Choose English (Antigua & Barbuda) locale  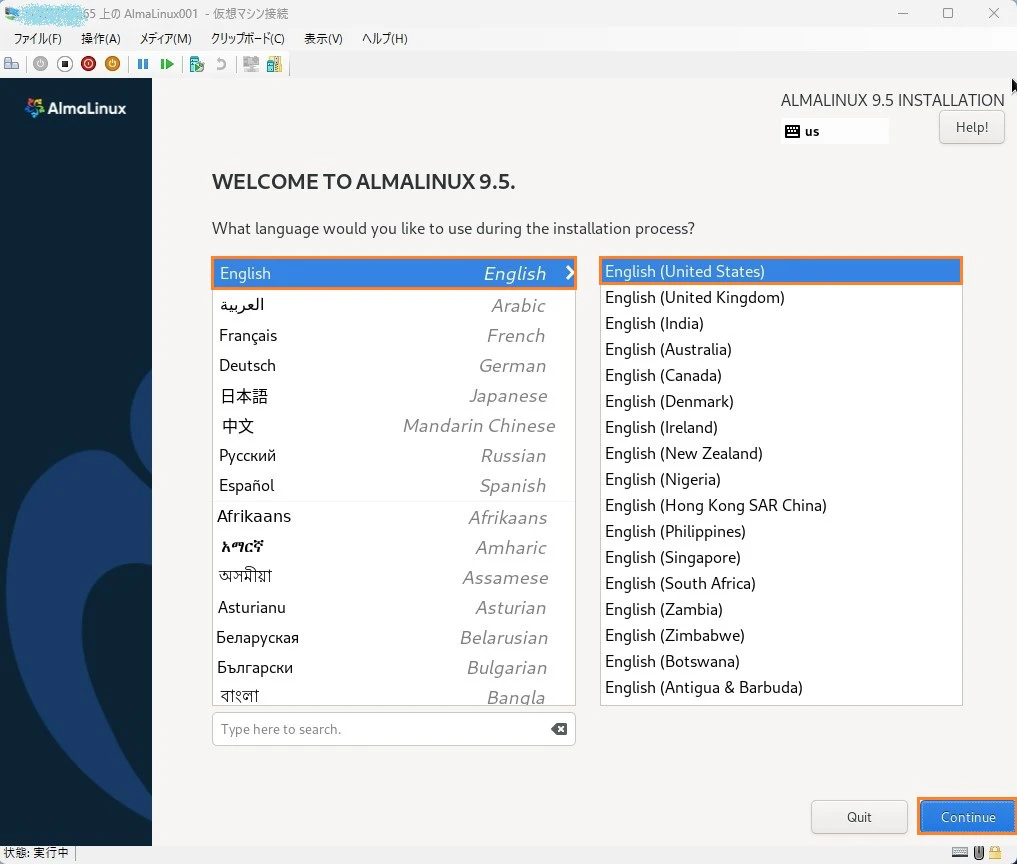[781, 687]
